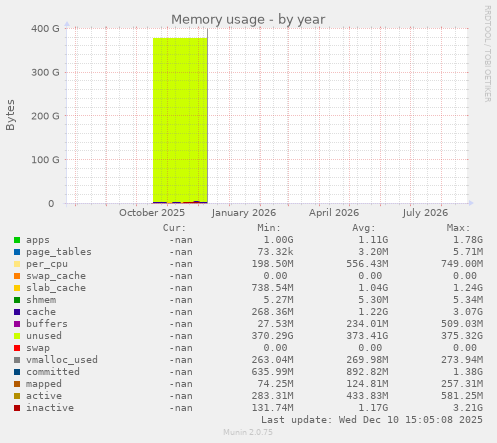Click the unused lime legend swatch
The width and height of the screenshot is (497, 443).
(x=17, y=336)
